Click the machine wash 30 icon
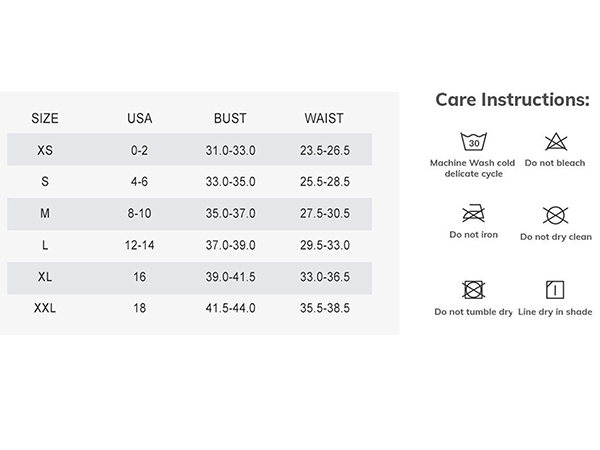The width and height of the screenshot is (600, 450). tap(474, 142)
